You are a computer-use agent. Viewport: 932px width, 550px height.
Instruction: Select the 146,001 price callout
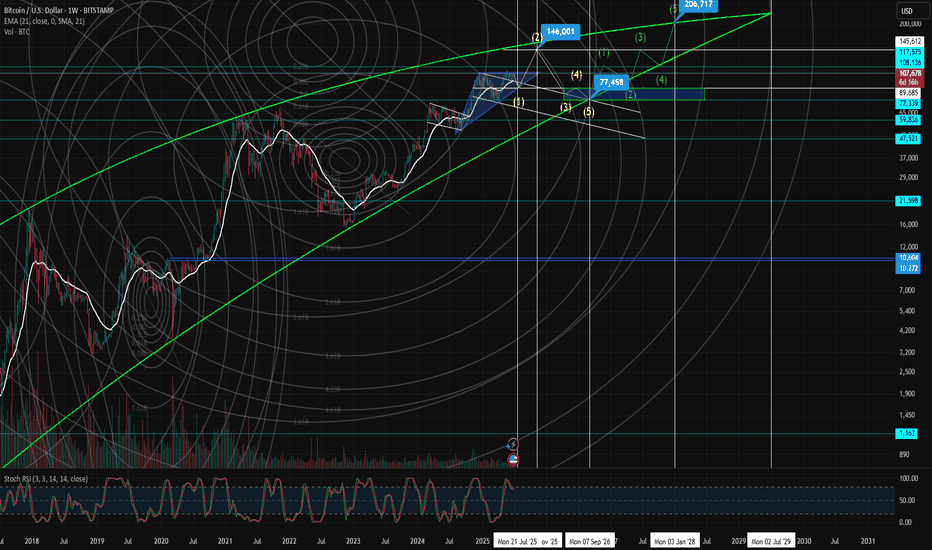pos(560,32)
